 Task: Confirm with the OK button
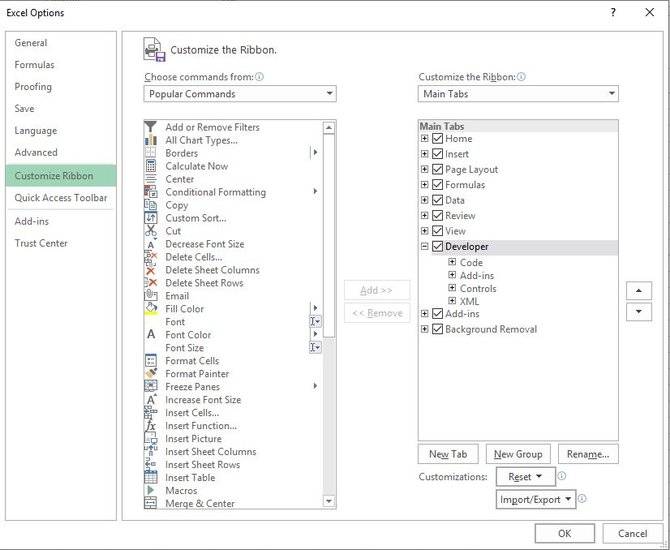pyautogui.click(x=564, y=533)
